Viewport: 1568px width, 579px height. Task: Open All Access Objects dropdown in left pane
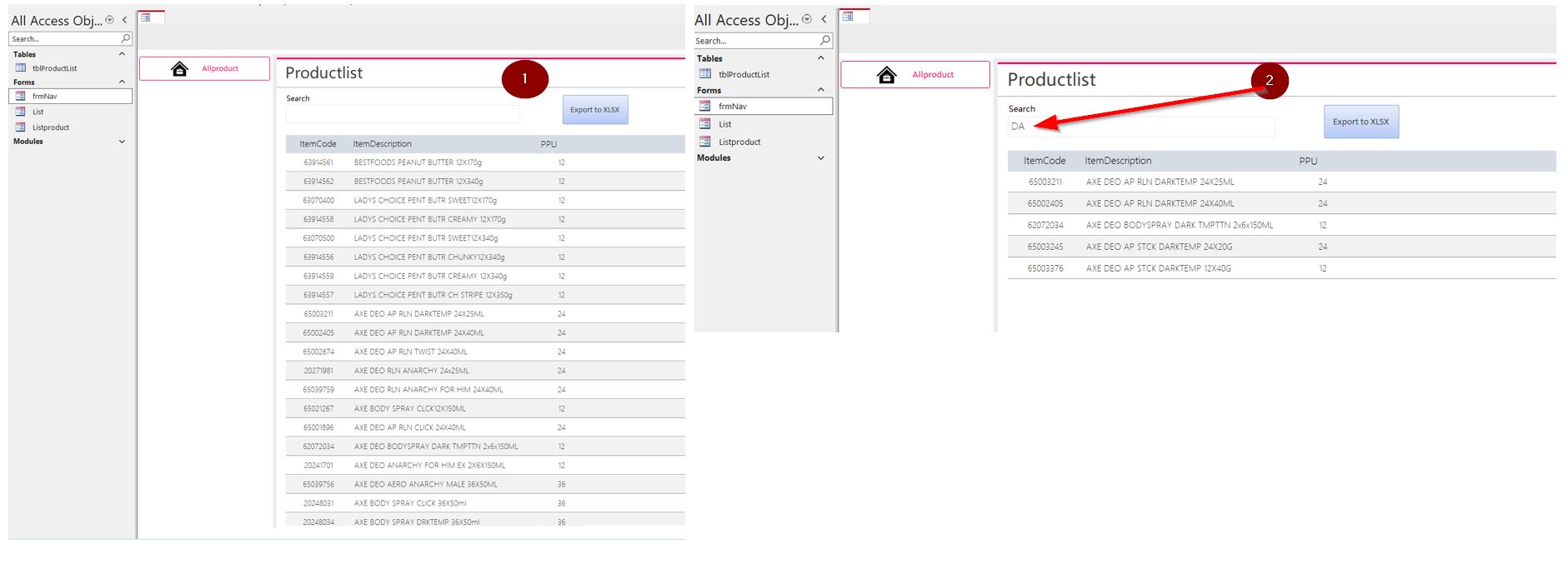coord(109,19)
